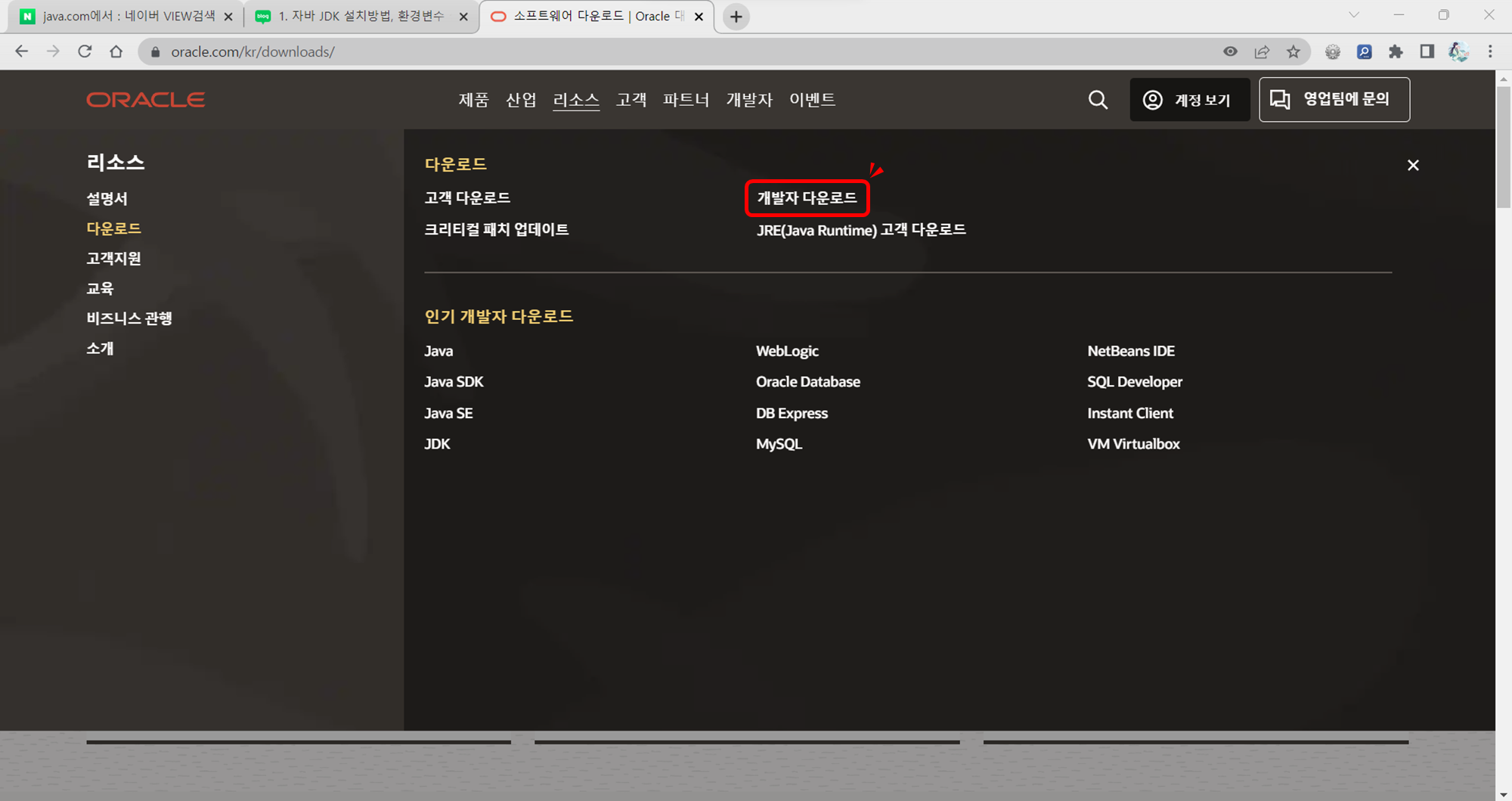Image resolution: width=1512 pixels, height=801 pixels.
Task: Click the scrollbar down arrow
Action: click(1504, 793)
